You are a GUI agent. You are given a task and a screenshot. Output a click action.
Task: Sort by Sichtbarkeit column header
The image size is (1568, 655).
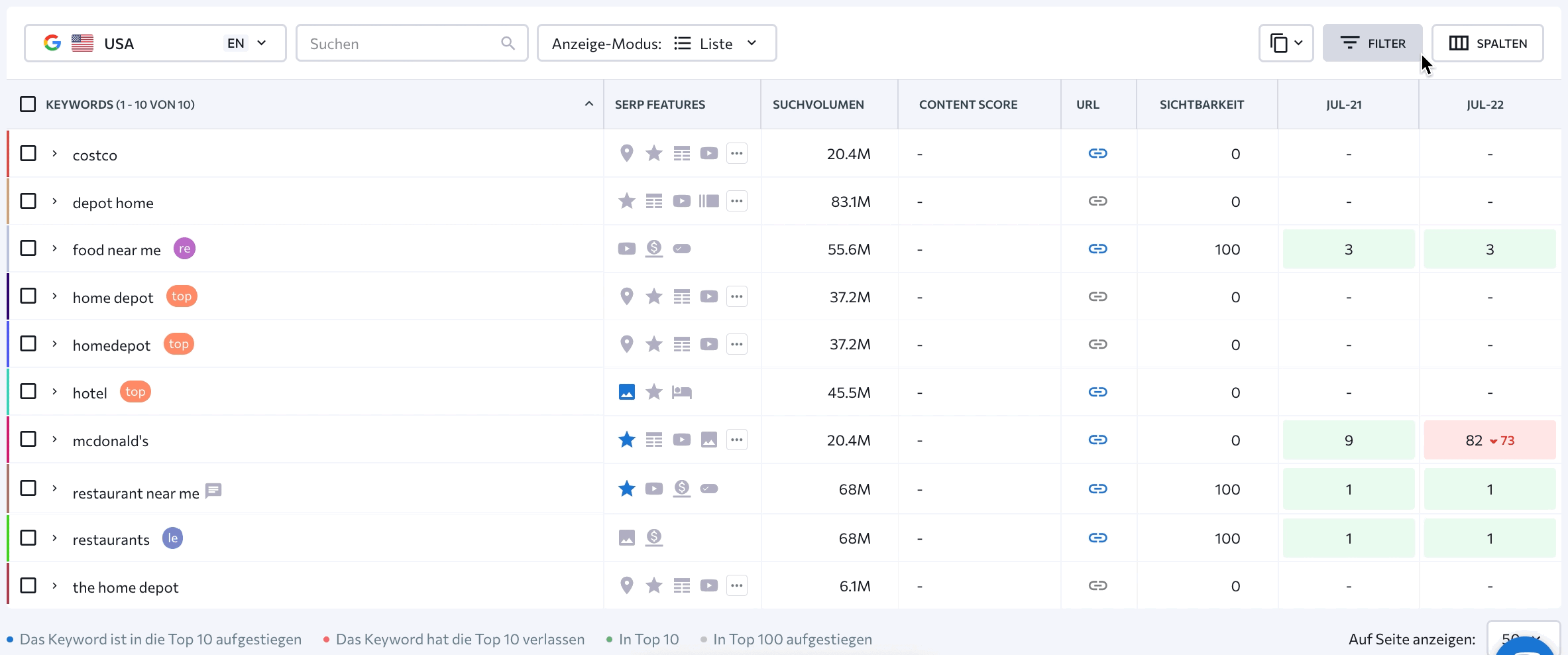[1201, 104]
